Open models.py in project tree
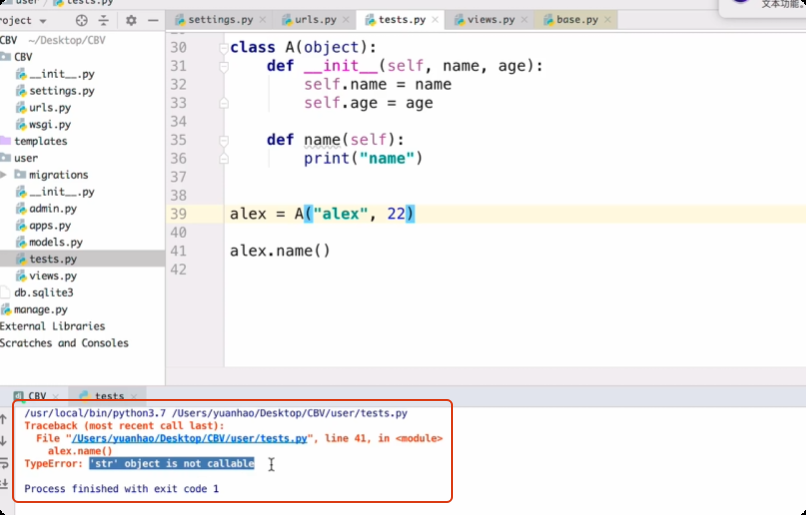806x515 pixels. [x=55, y=243]
